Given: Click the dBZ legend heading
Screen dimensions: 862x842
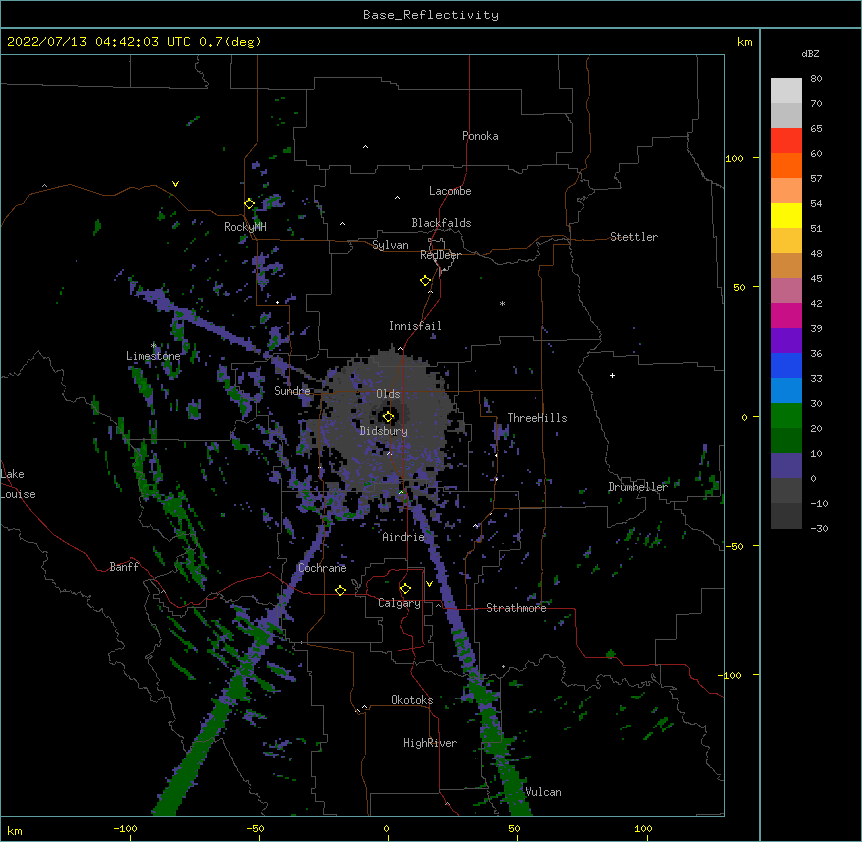Looking at the screenshot, I should (810, 53).
